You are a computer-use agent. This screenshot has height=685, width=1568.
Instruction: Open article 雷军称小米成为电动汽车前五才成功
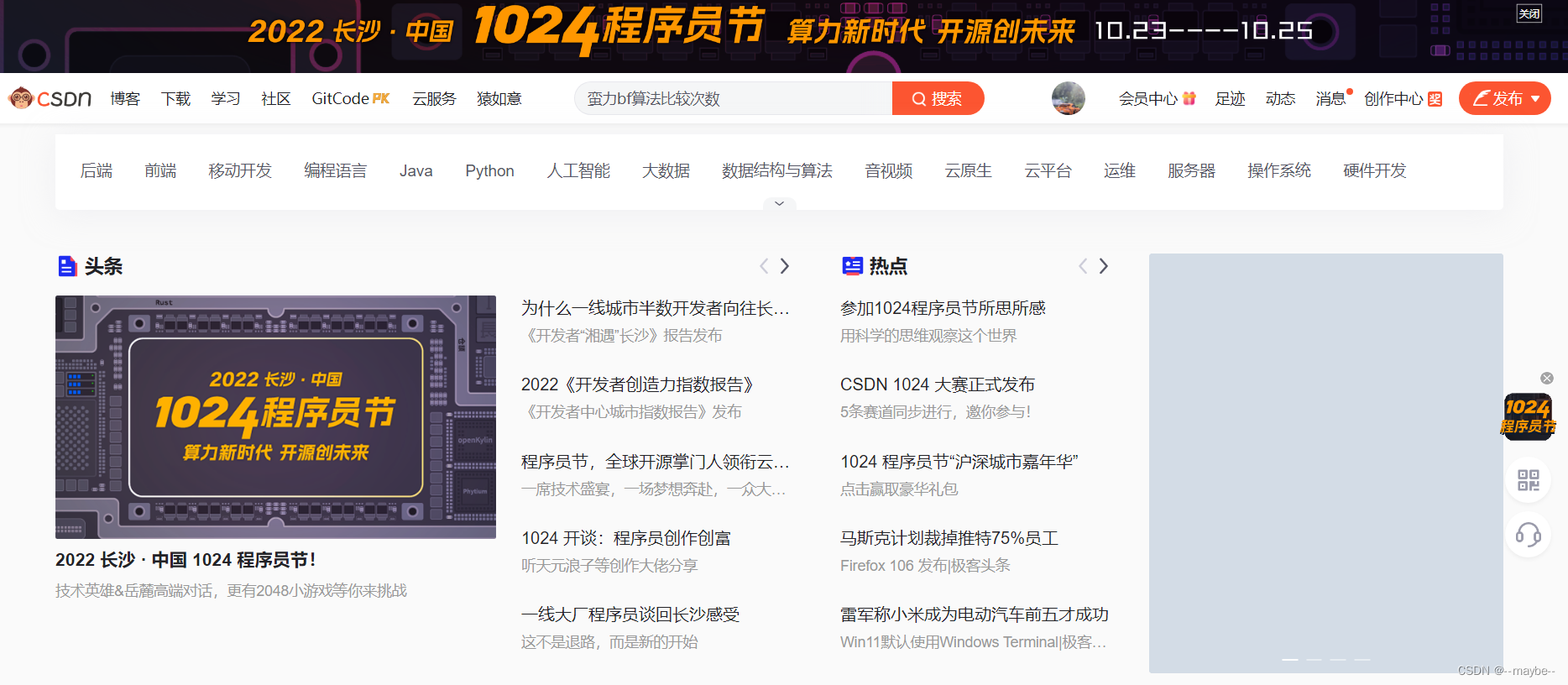(x=975, y=614)
